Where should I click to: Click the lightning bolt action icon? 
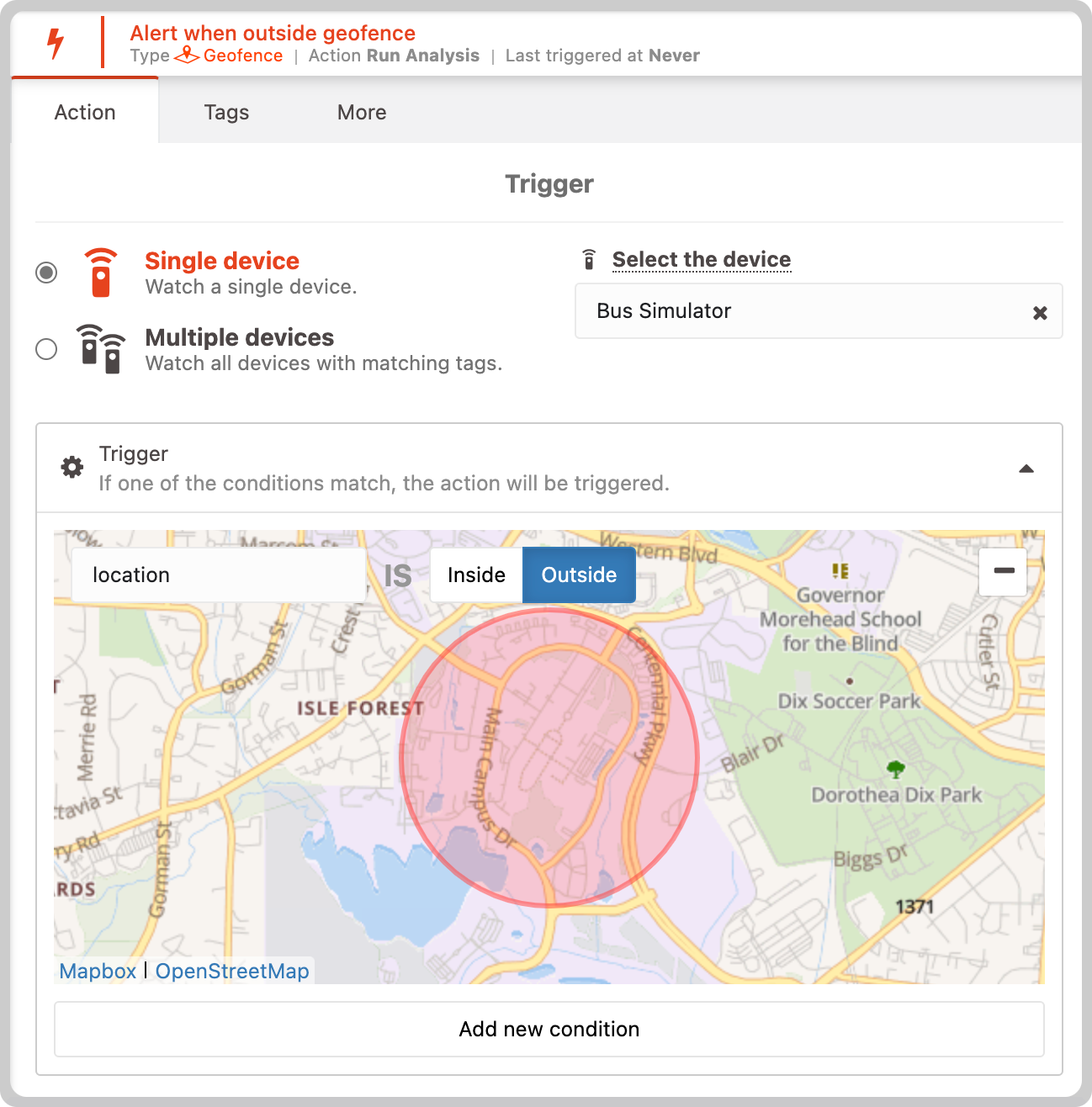point(56,43)
